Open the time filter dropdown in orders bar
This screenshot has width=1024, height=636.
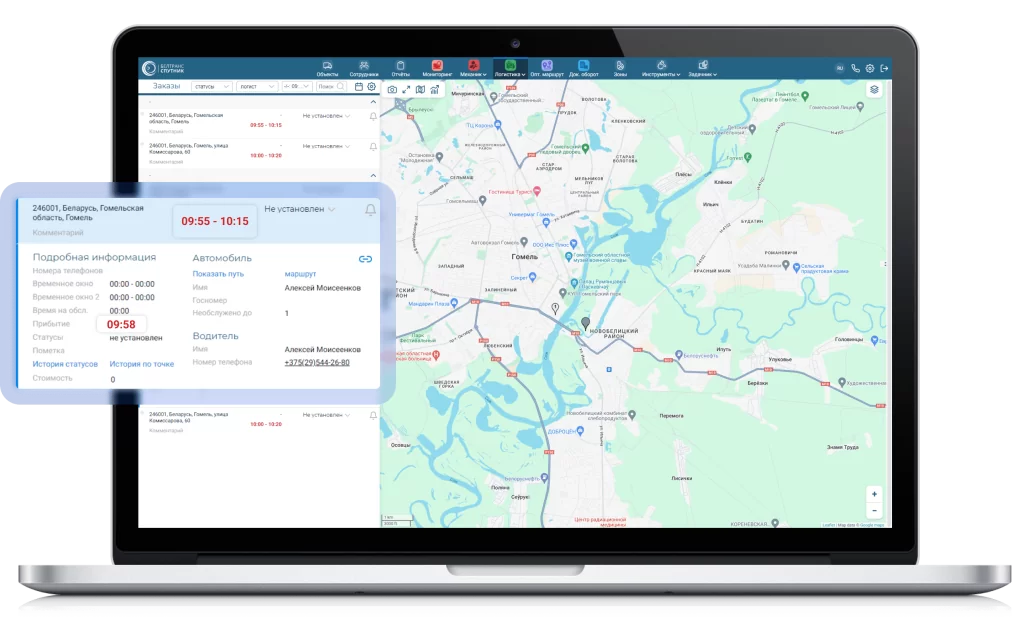(x=296, y=86)
